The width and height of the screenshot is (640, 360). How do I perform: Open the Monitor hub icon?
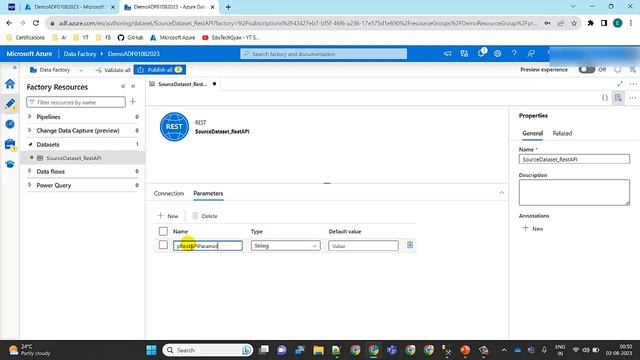click(x=10, y=124)
